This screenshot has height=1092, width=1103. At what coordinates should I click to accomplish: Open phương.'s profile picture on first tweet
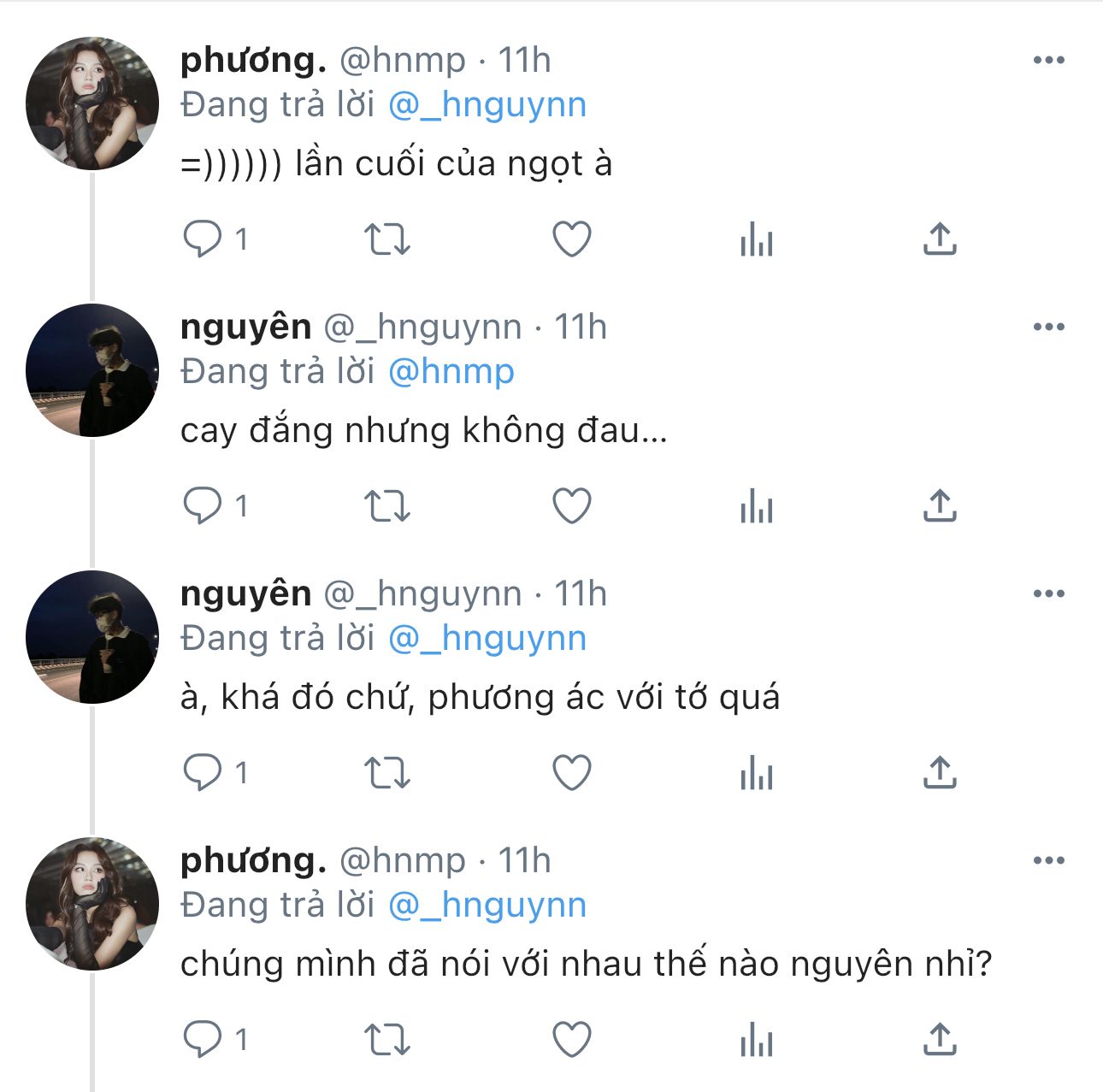[92, 103]
